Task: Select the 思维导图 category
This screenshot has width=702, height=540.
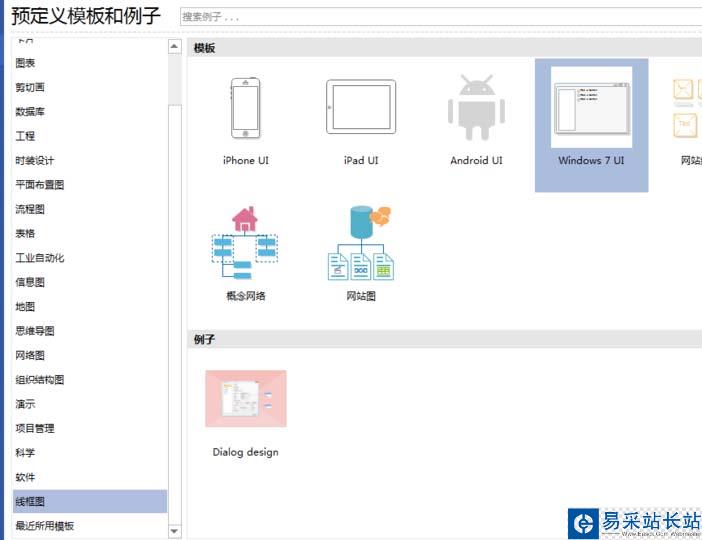Action: point(90,331)
